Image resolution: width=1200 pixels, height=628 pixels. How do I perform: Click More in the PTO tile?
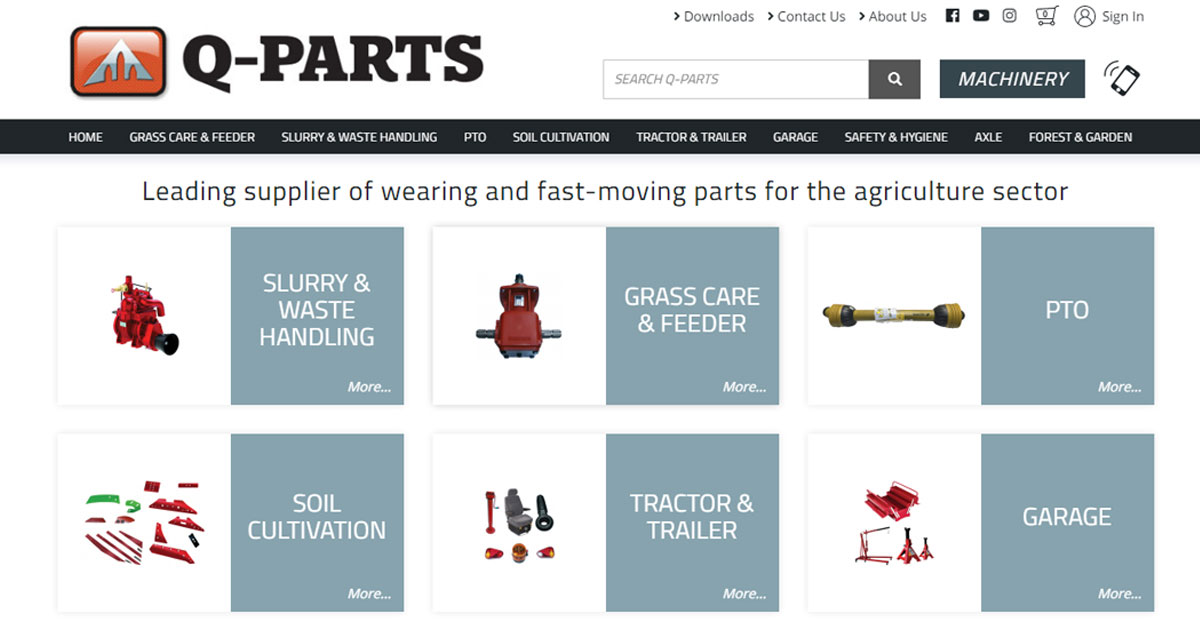click(x=1119, y=387)
